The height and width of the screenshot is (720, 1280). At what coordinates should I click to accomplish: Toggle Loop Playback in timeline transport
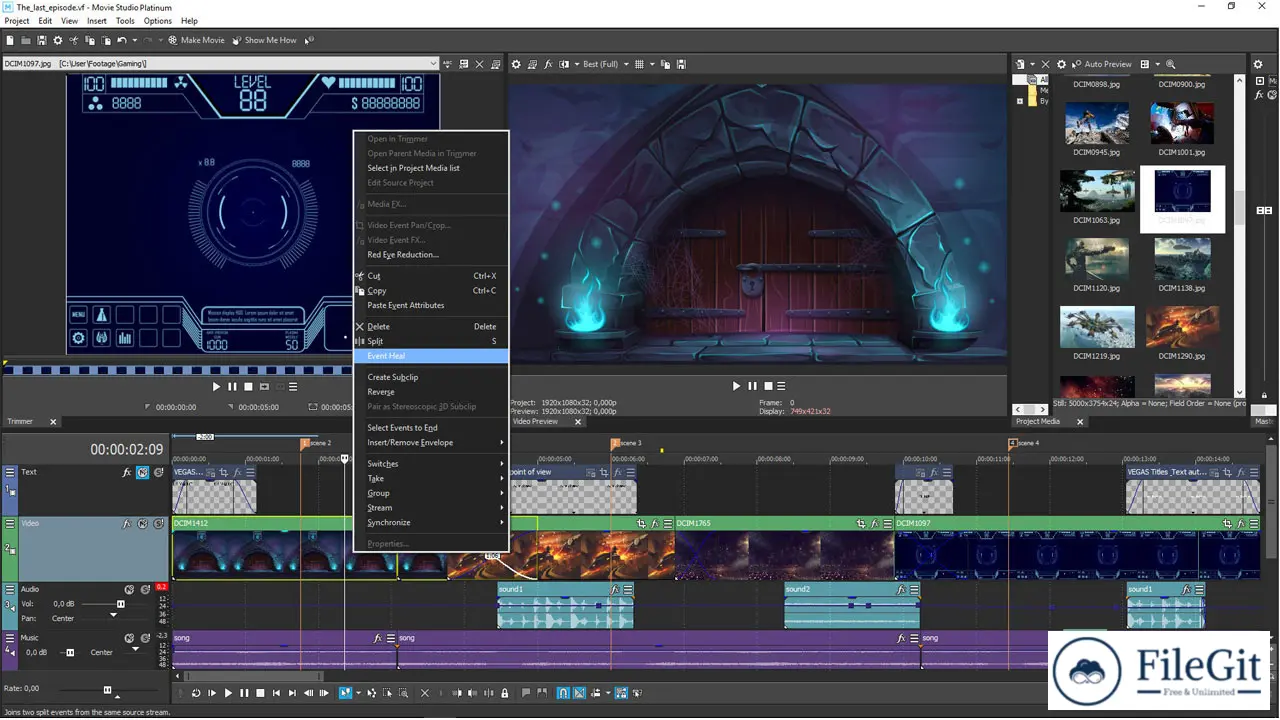[x=196, y=693]
